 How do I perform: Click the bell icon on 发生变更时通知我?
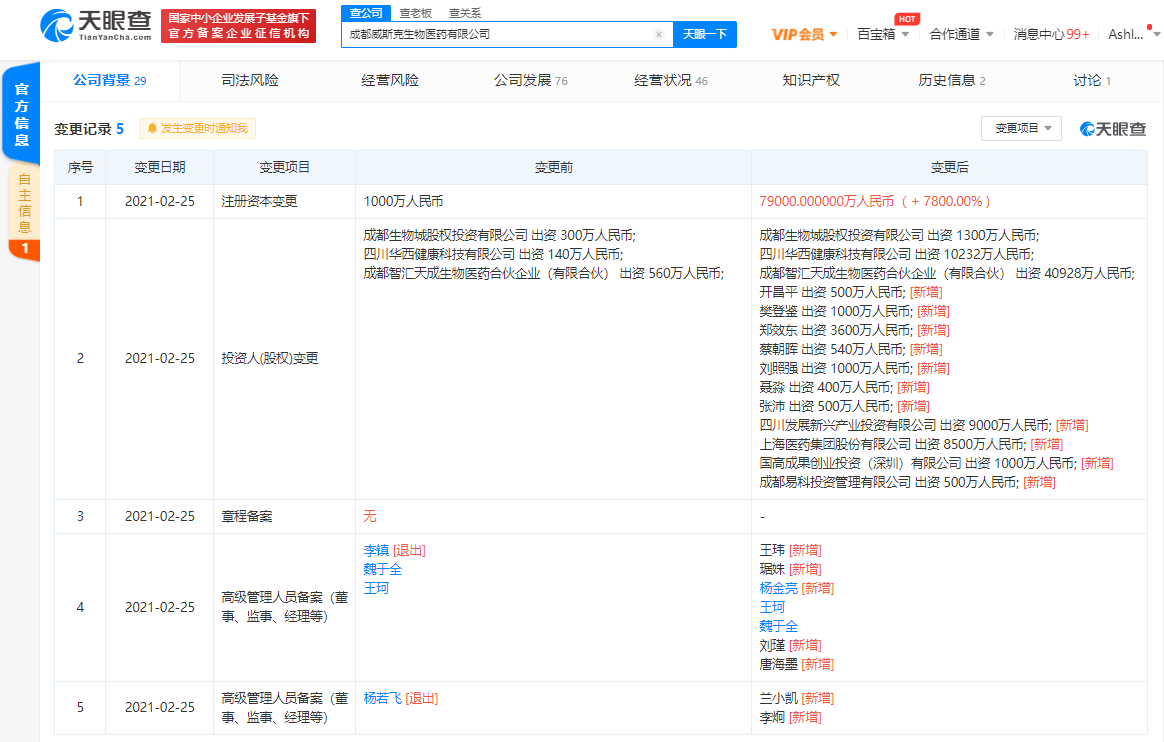coord(152,128)
